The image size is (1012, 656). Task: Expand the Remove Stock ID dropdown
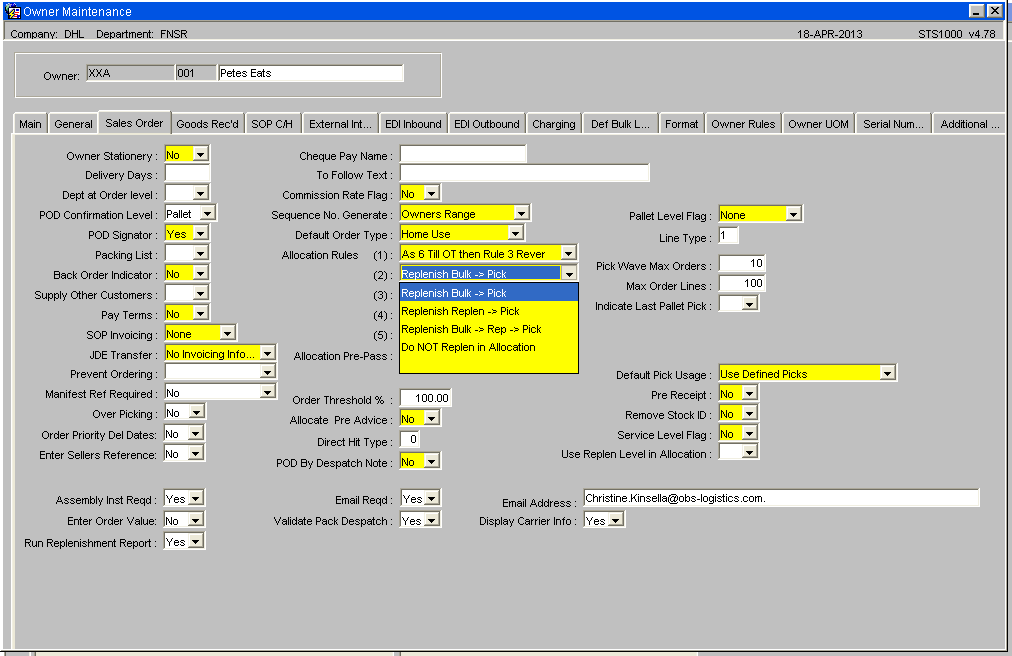tap(749, 413)
